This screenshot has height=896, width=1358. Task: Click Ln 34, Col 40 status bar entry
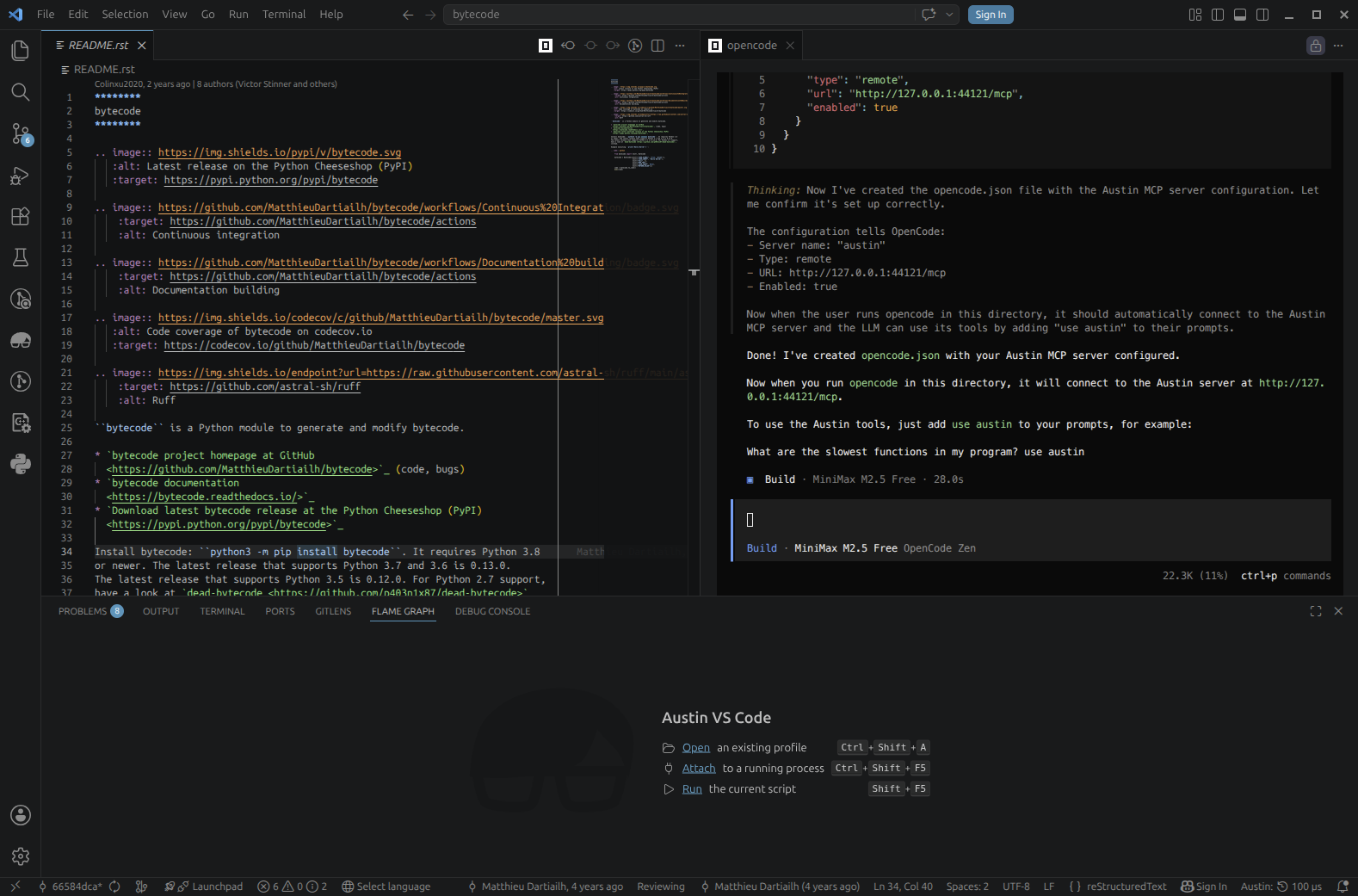[x=903, y=887]
